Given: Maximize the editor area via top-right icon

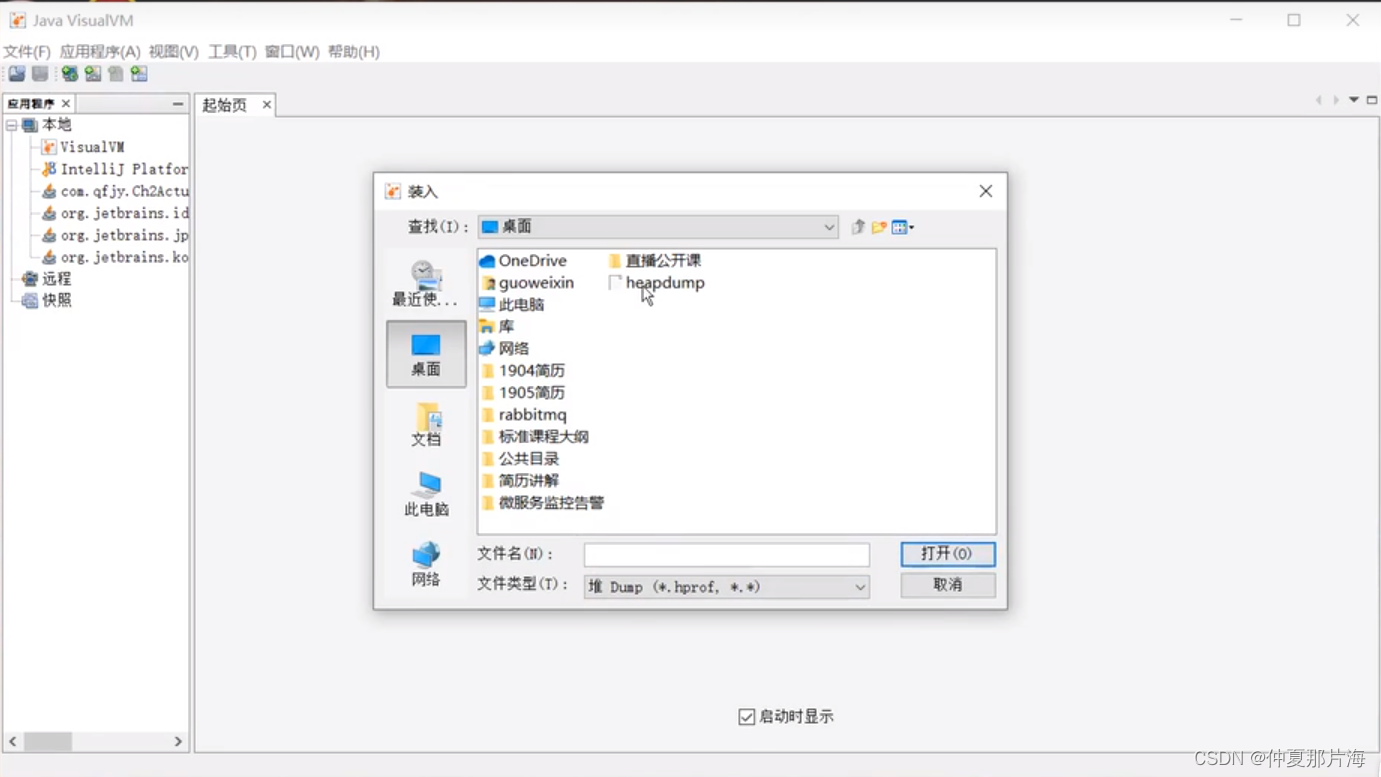Looking at the screenshot, I should tap(1372, 100).
